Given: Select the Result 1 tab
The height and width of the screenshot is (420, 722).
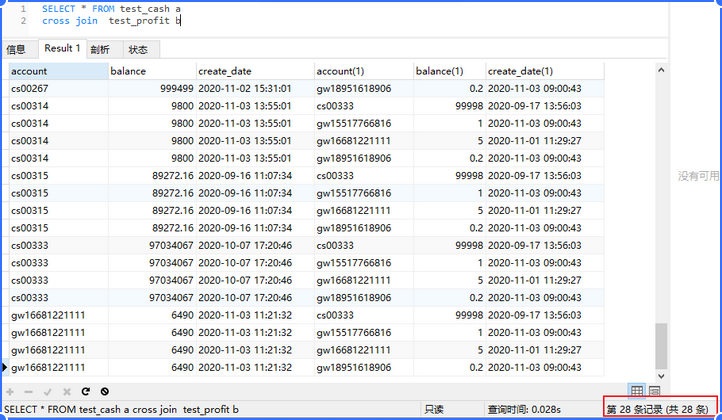Looking at the screenshot, I should (x=62, y=48).
